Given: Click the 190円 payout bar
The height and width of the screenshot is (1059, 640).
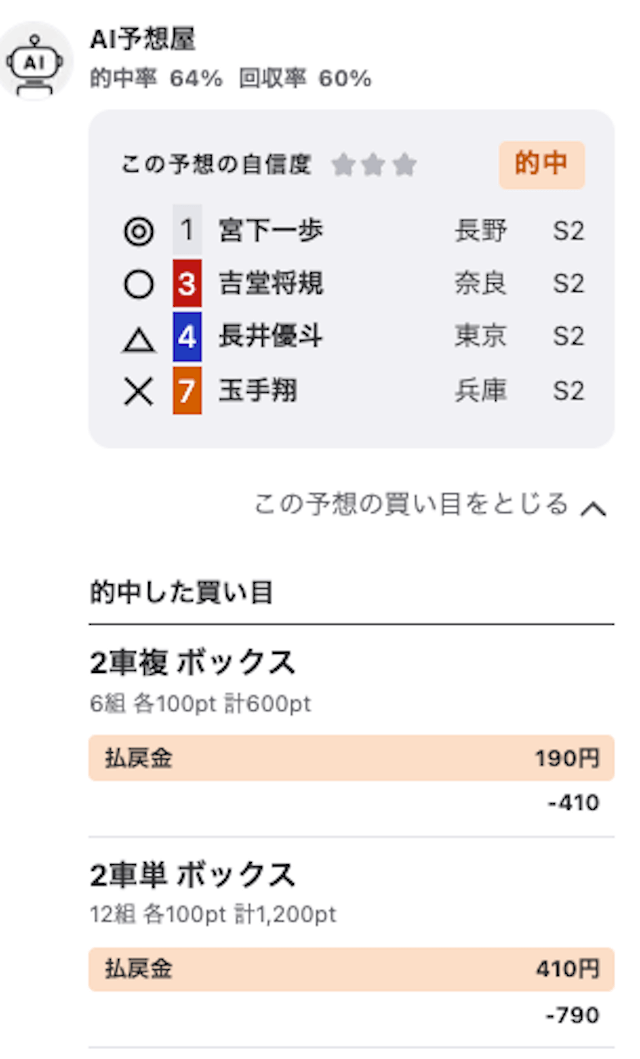Looking at the screenshot, I should (x=351, y=758).
